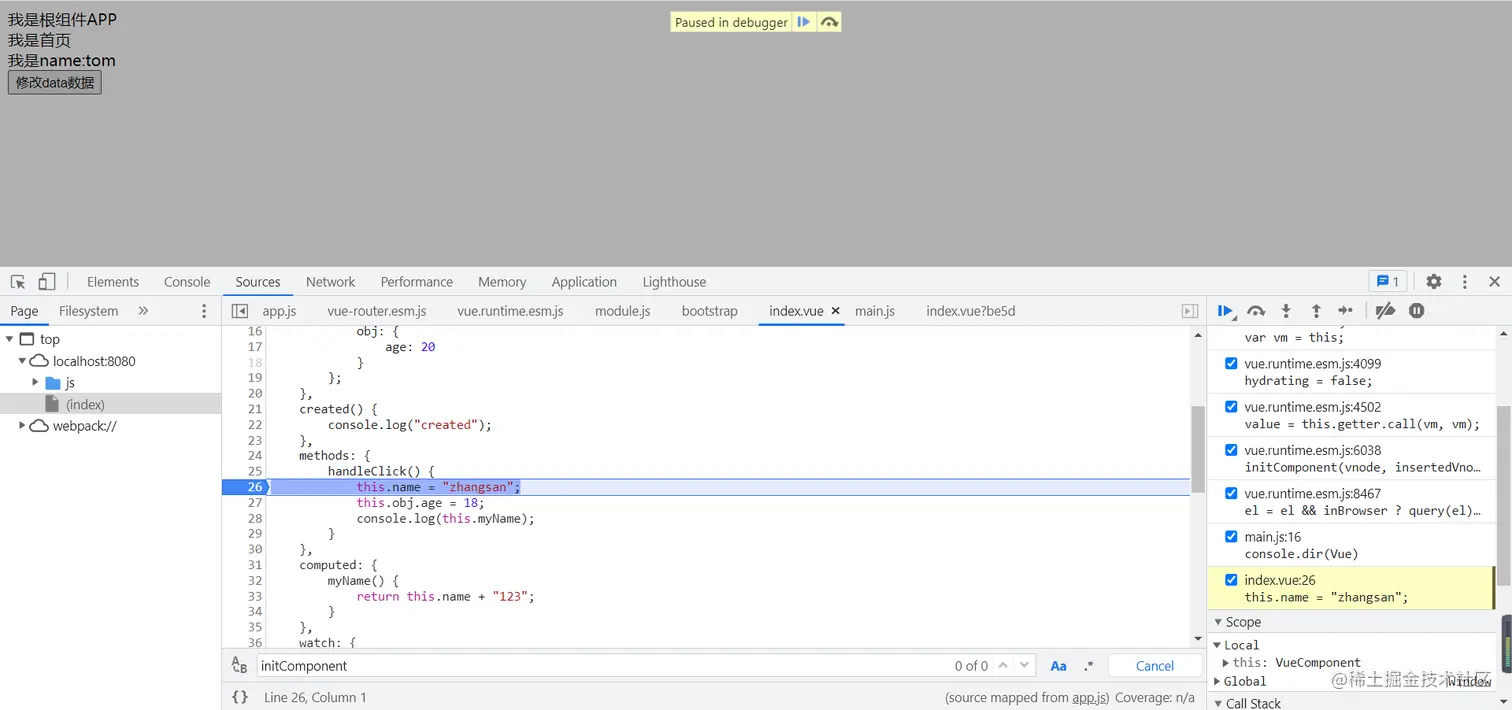The height and width of the screenshot is (710, 1512).
Task: Go to next search result
Action: tap(1026, 666)
